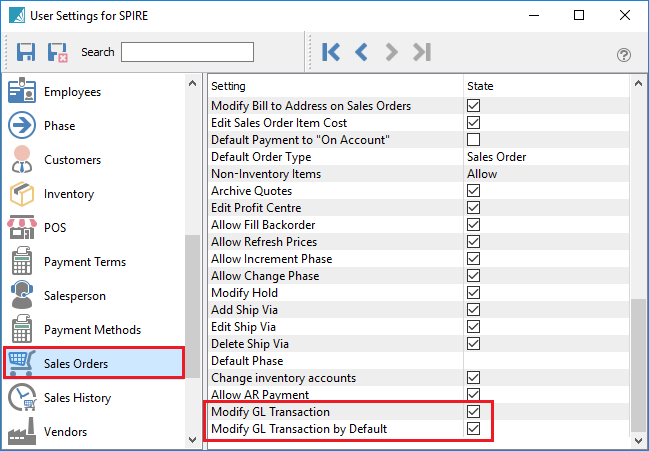The width and height of the screenshot is (649, 451).
Task: Open the help question mark icon
Action: (x=624, y=55)
